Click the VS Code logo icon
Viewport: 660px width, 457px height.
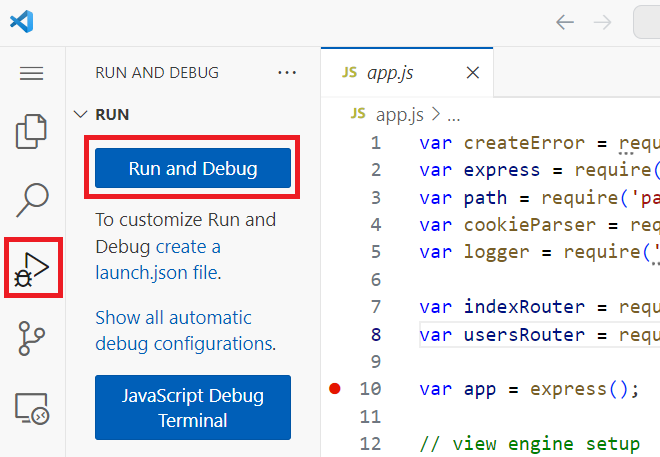coord(21,22)
